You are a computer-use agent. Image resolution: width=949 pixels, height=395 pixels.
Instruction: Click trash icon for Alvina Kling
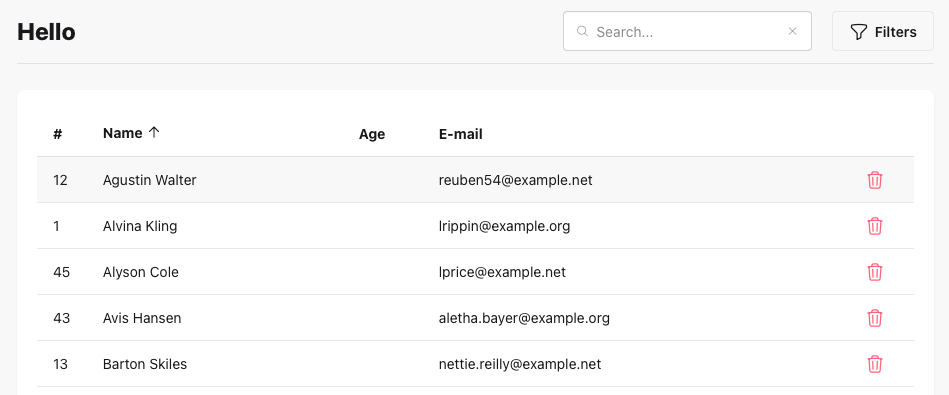tap(875, 226)
